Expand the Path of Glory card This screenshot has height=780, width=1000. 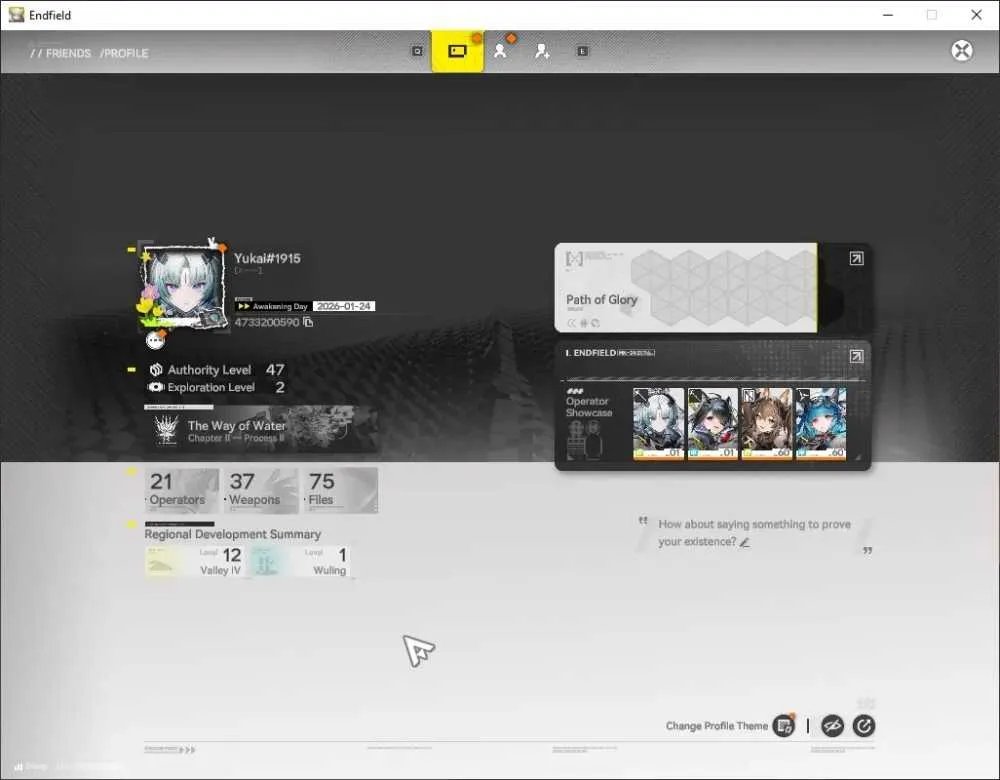(857, 258)
